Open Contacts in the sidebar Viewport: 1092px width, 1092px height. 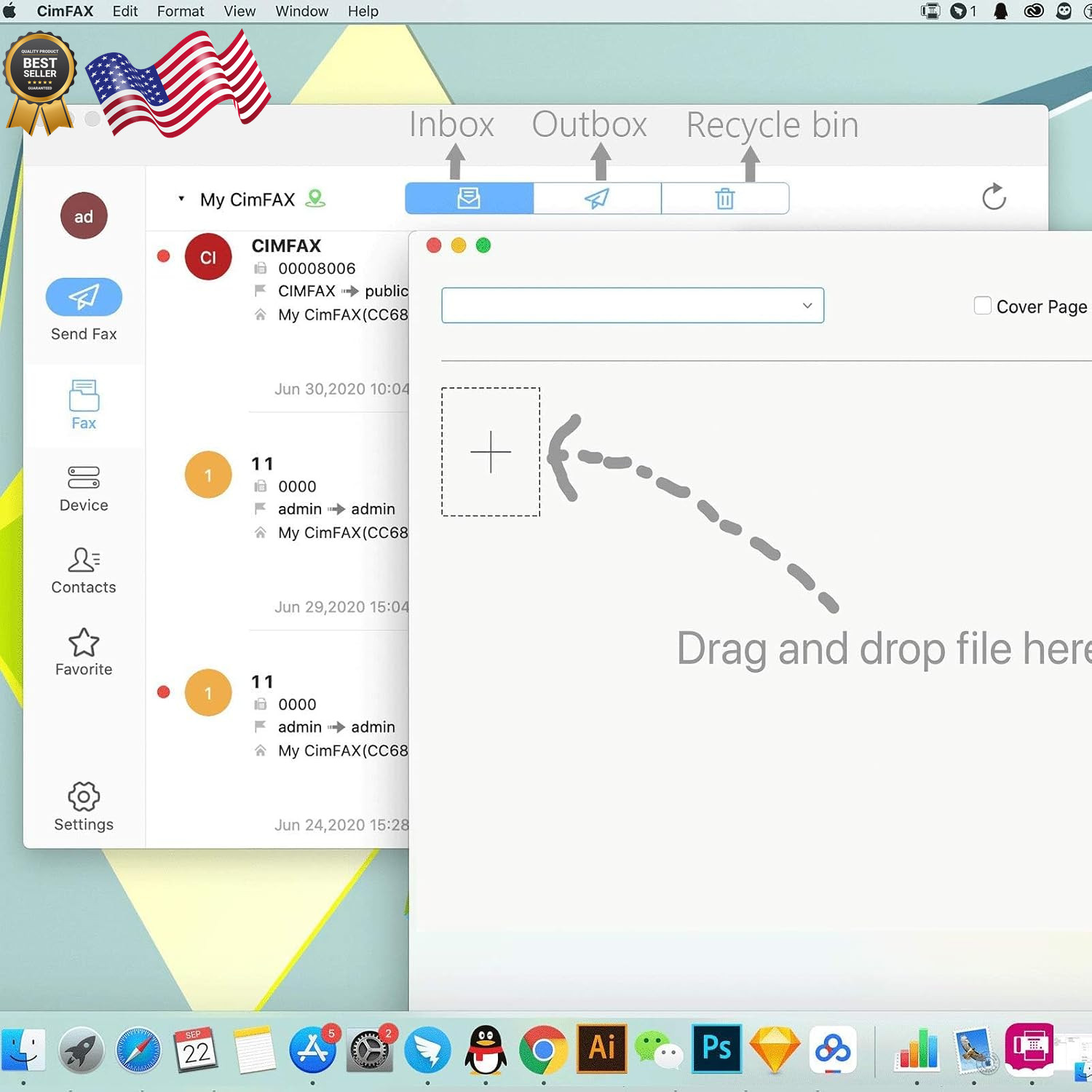click(84, 571)
